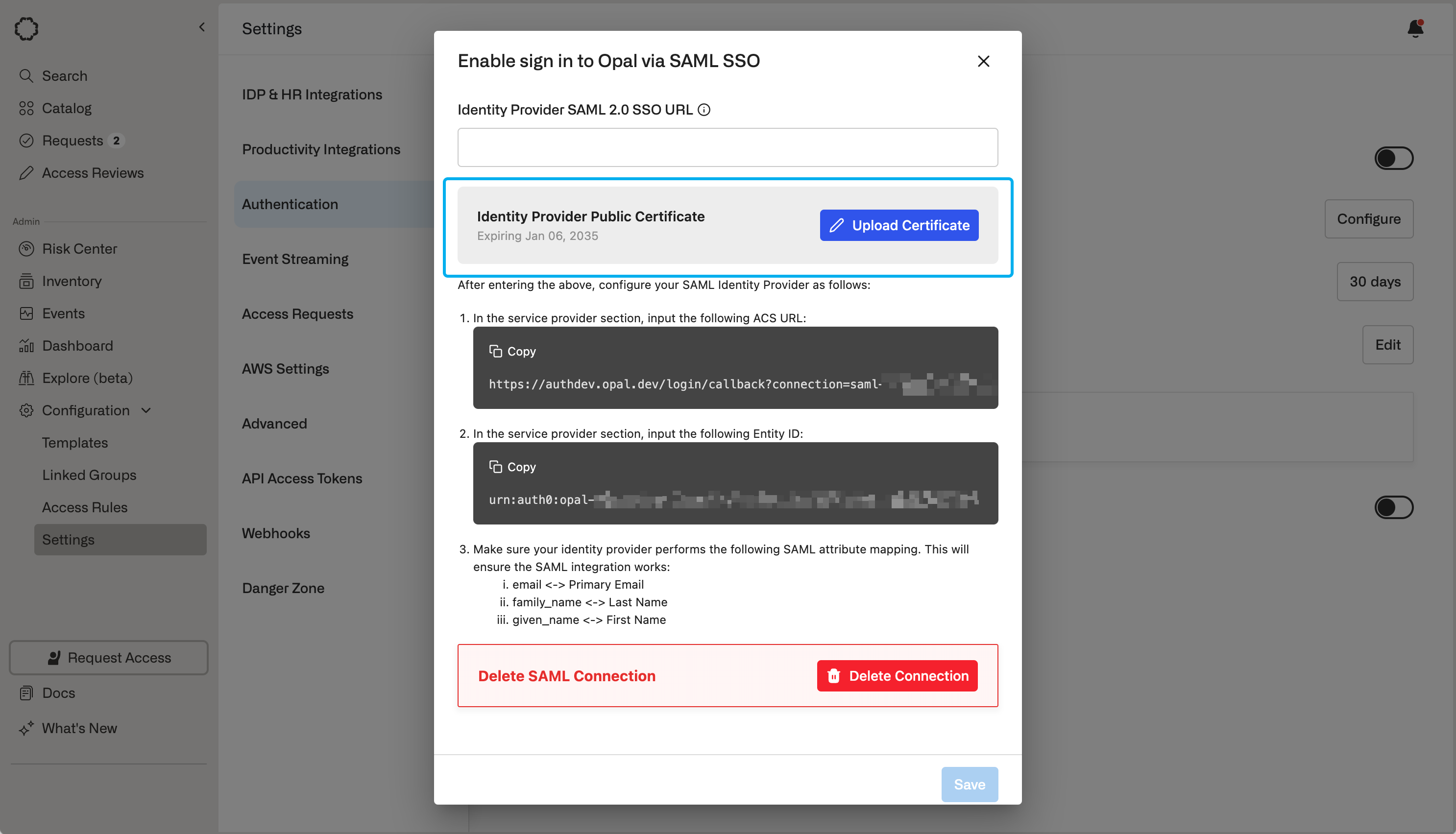Collapse the left sidebar with the chevron

pyautogui.click(x=202, y=27)
